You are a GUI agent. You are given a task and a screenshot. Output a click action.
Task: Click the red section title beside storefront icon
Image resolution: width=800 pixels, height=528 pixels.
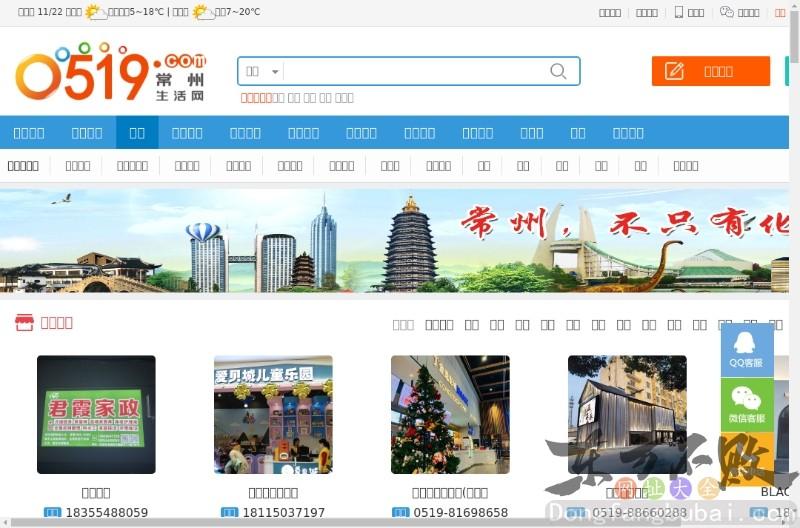(57, 322)
